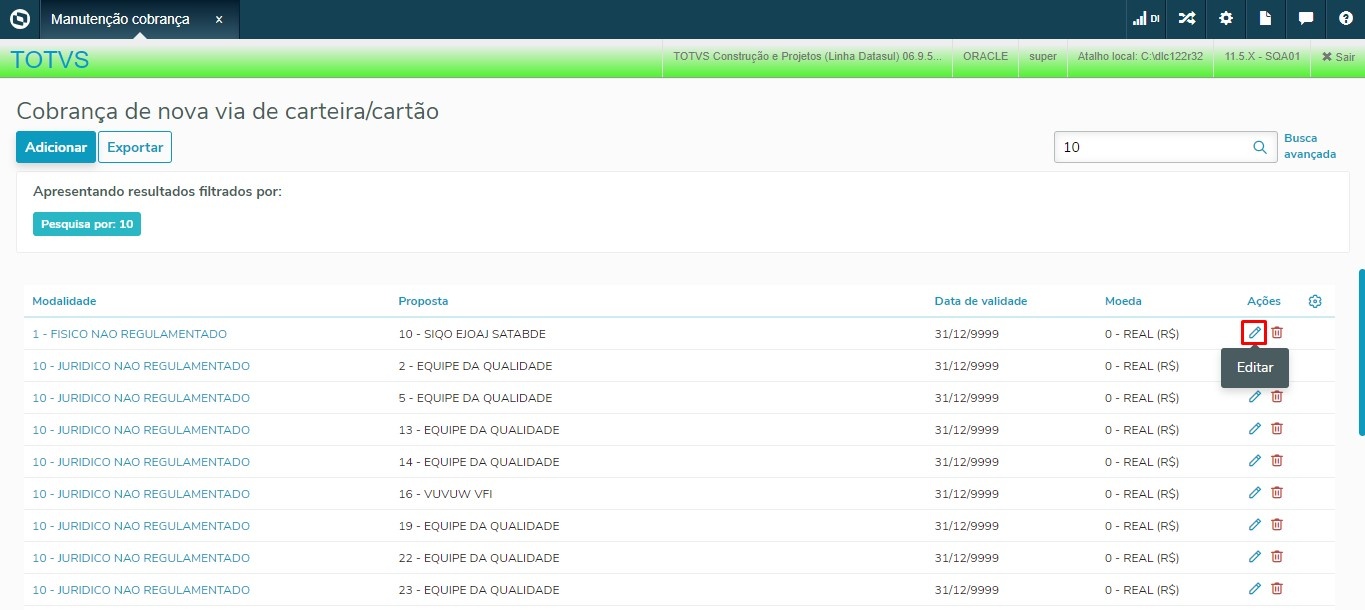1365x610 pixels.
Task: Click the TOTVS brand text
Action: click(50, 60)
